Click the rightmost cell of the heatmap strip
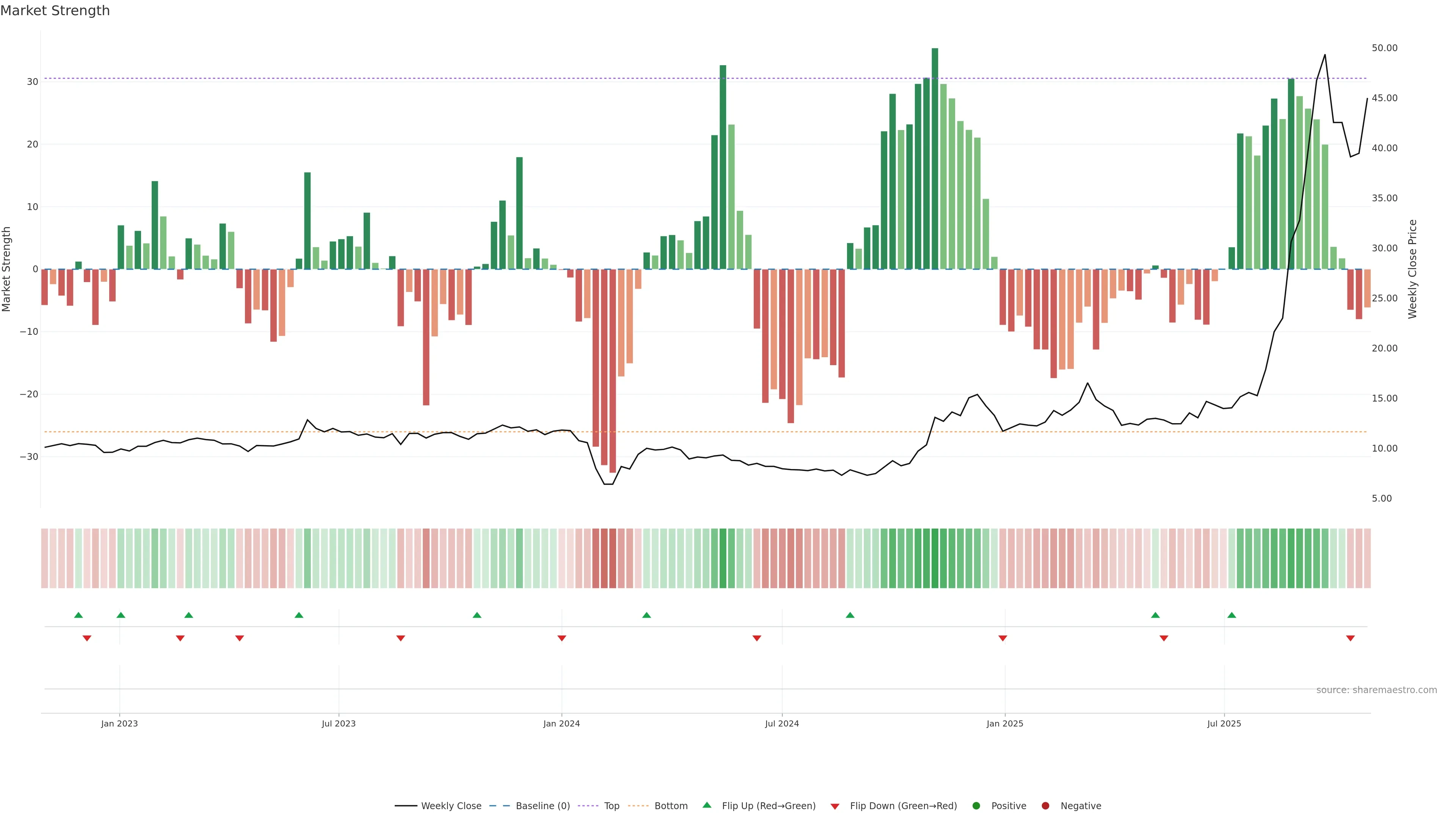This screenshot has width=1456, height=819. 1367,558
